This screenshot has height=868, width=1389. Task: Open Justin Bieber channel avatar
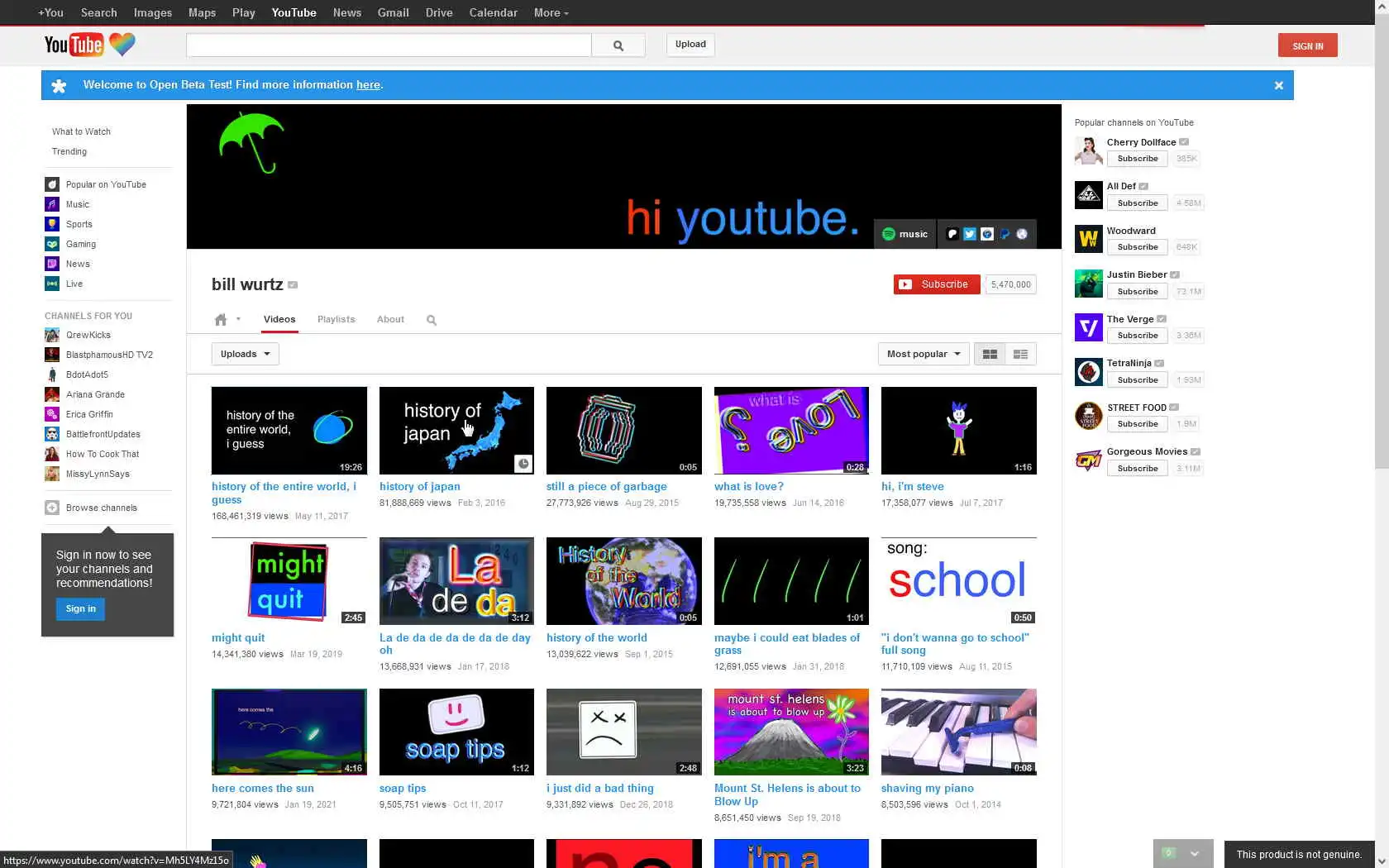1089,284
